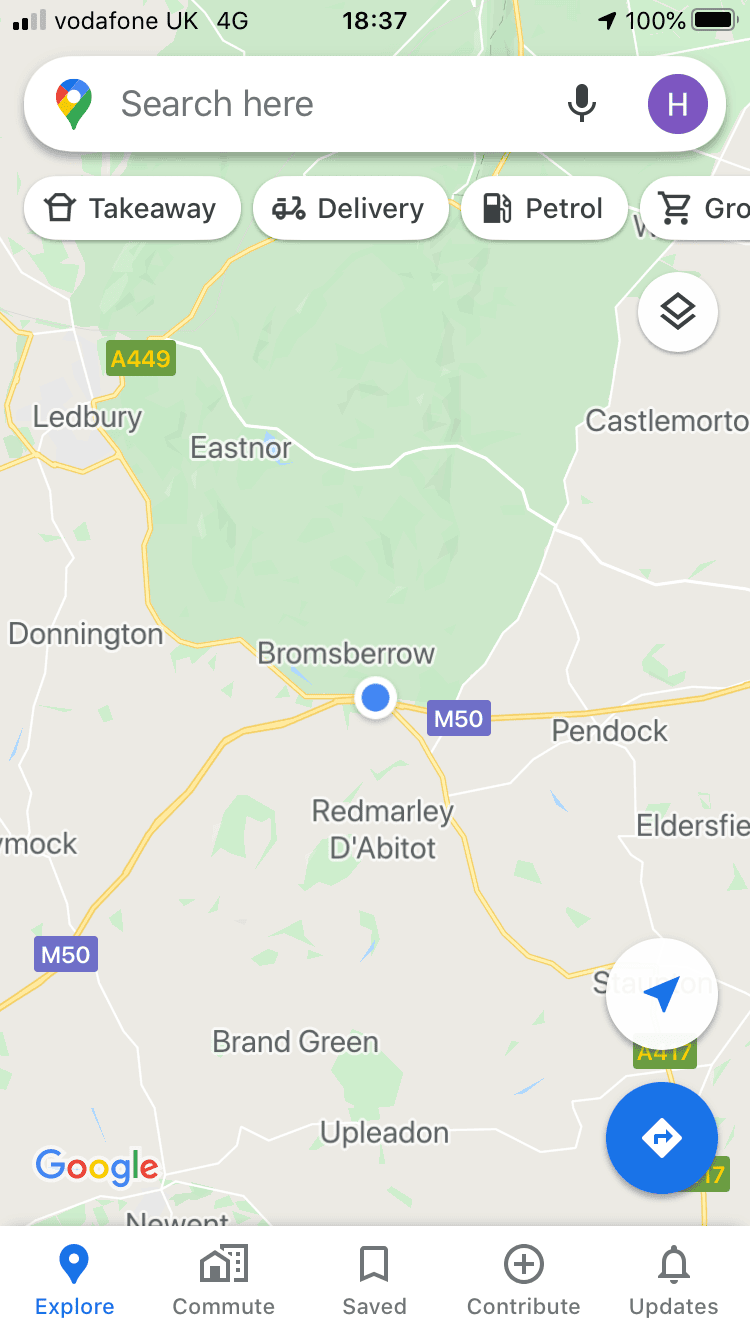Tap the A449 road marker
This screenshot has width=750, height=1334.
point(141,358)
